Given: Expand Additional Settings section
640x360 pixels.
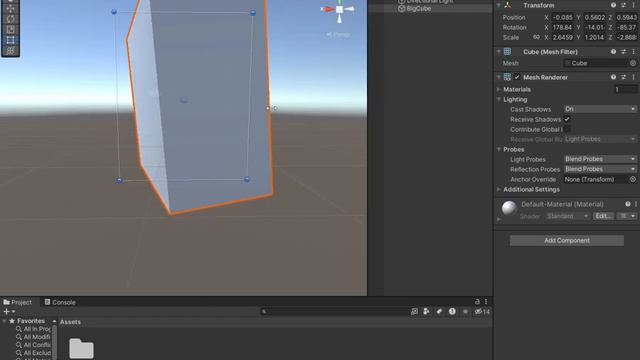Looking at the screenshot, I should [499, 189].
